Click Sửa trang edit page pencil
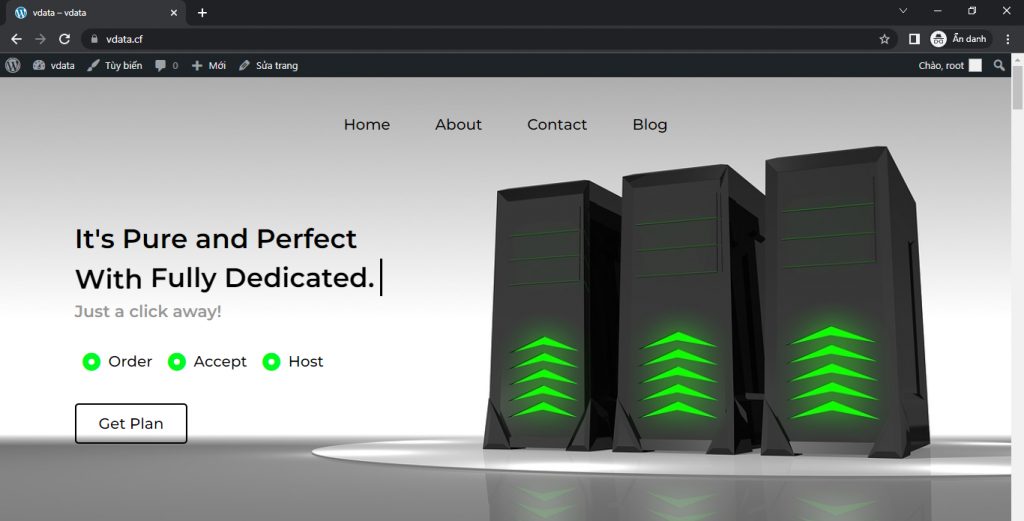This screenshot has height=521, width=1024. click(x=268, y=65)
